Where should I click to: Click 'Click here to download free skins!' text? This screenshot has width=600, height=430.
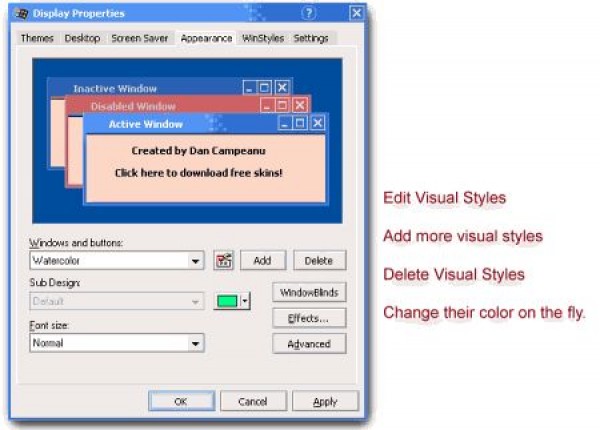coord(199,173)
